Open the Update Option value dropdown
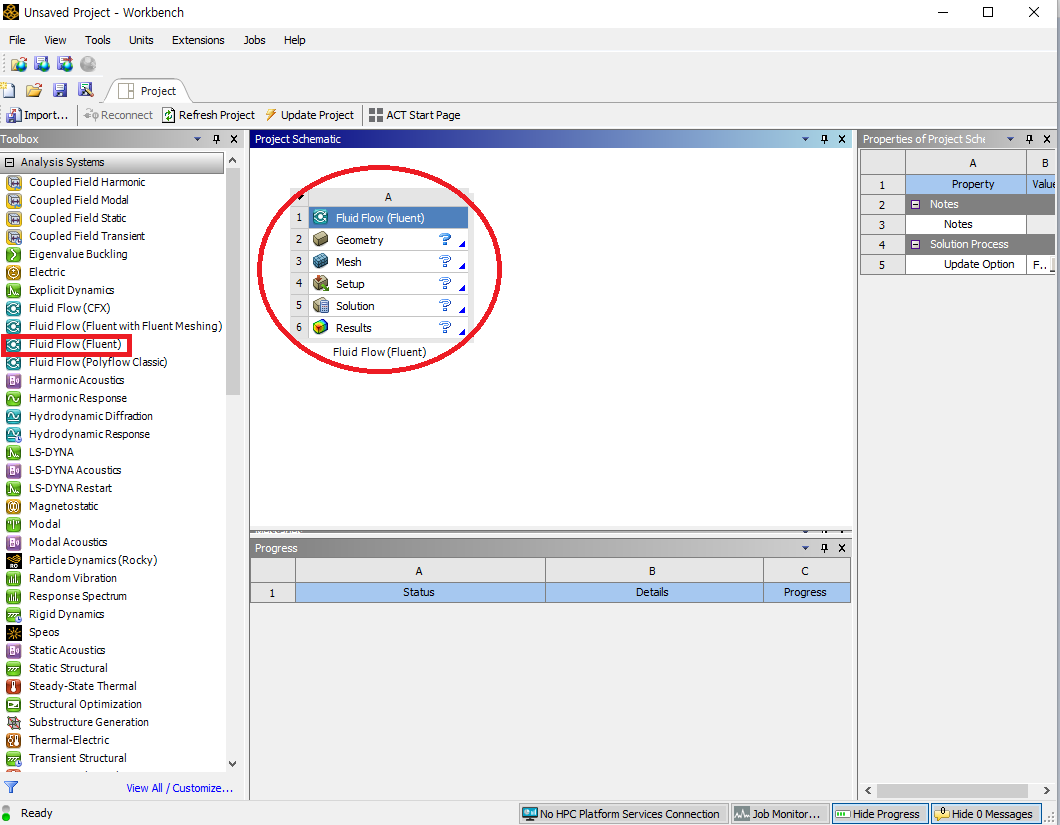Image resolution: width=1060 pixels, height=825 pixels. pos(1053,265)
